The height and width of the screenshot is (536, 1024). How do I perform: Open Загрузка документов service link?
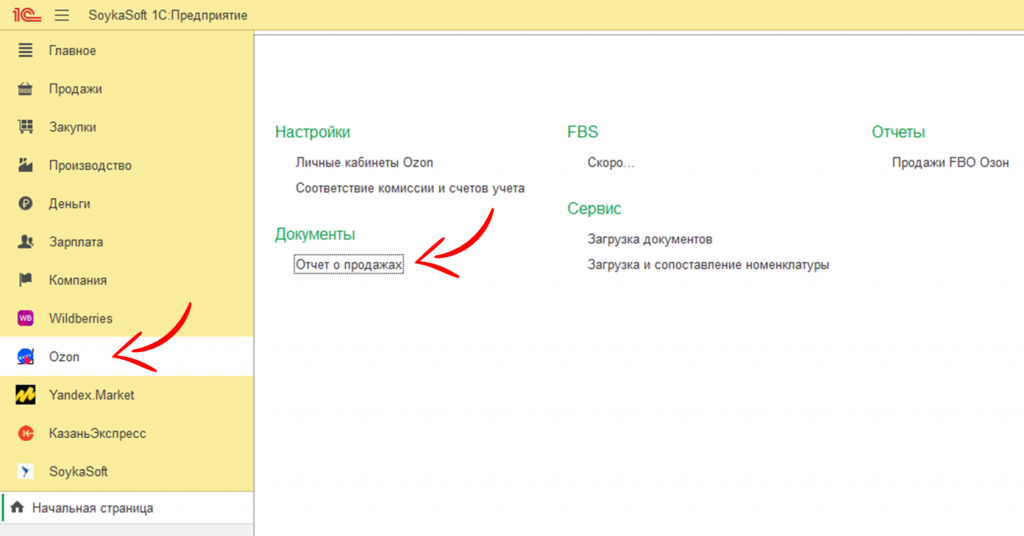coord(649,239)
